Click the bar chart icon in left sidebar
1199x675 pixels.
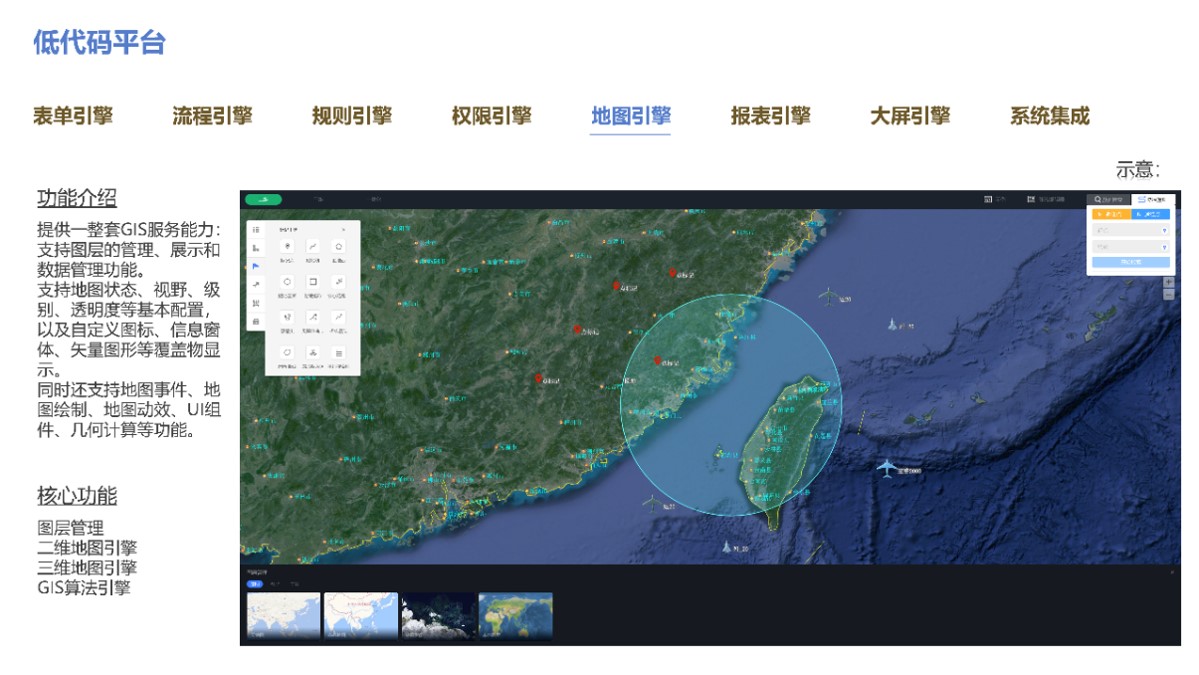tap(256, 248)
